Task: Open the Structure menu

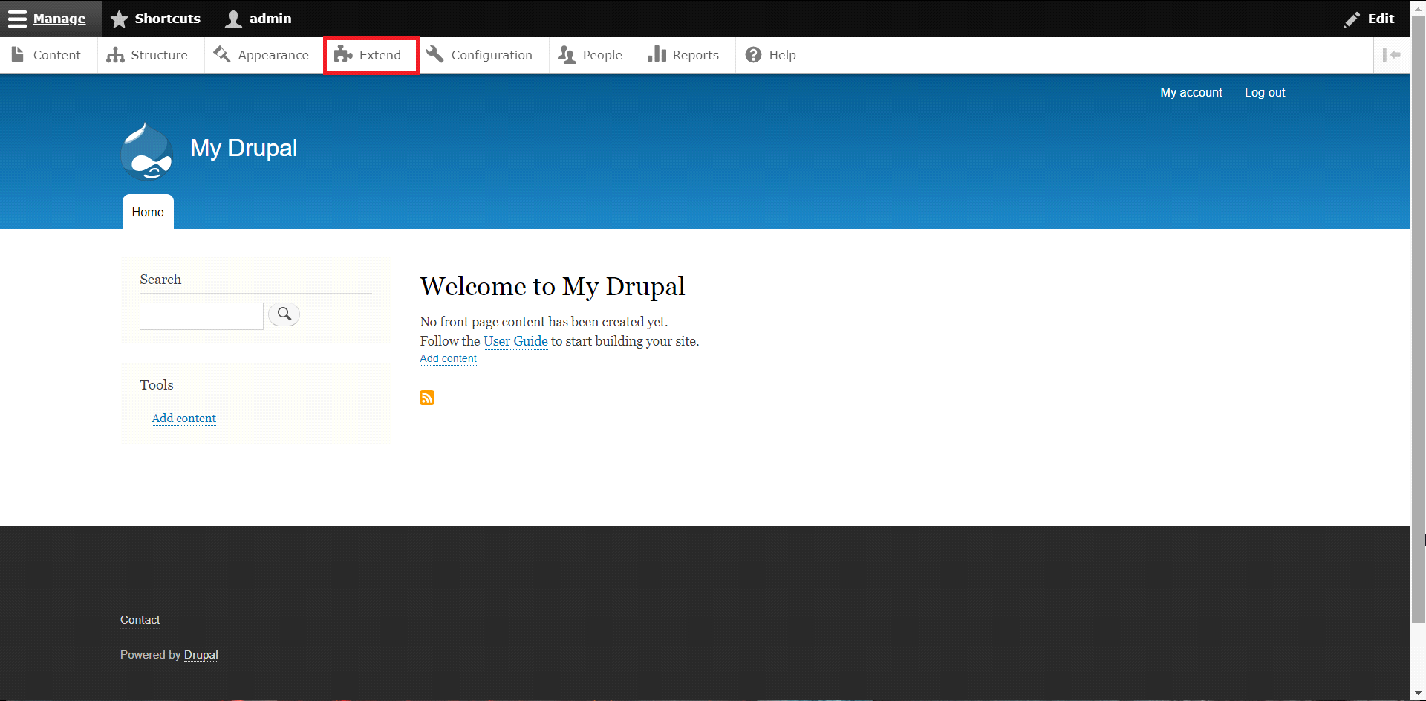Action: point(148,55)
